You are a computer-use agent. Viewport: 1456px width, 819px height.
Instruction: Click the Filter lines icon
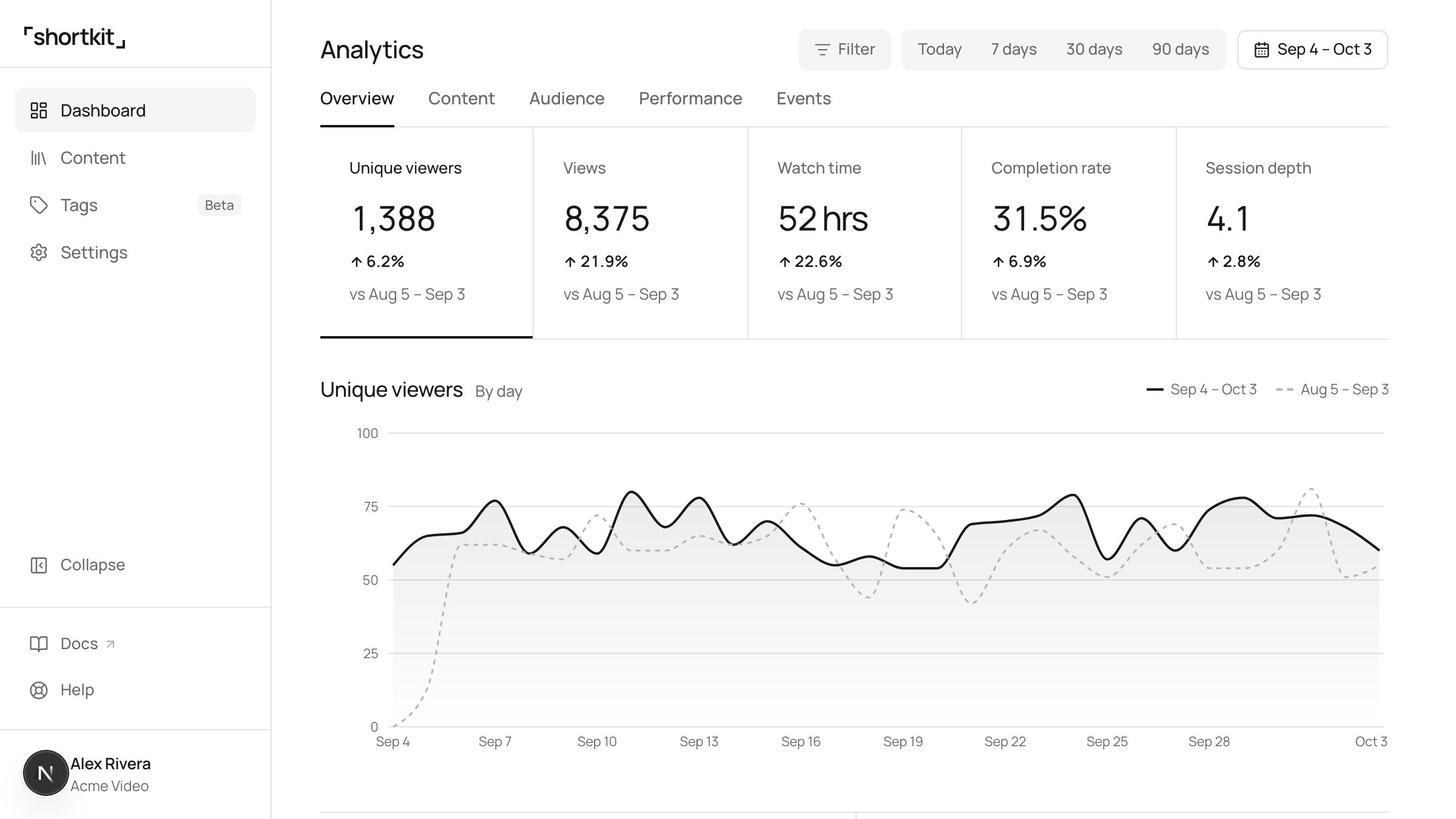pos(822,50)
